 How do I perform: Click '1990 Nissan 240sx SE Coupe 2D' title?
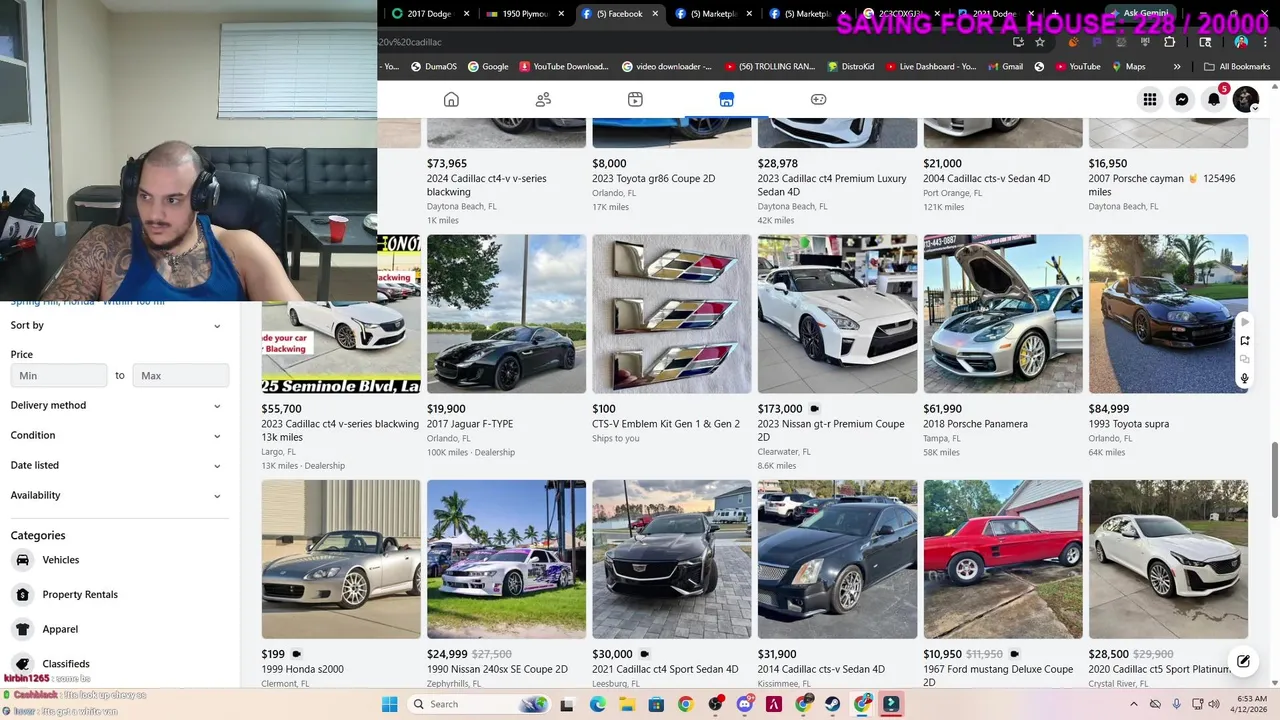[497, 669]
